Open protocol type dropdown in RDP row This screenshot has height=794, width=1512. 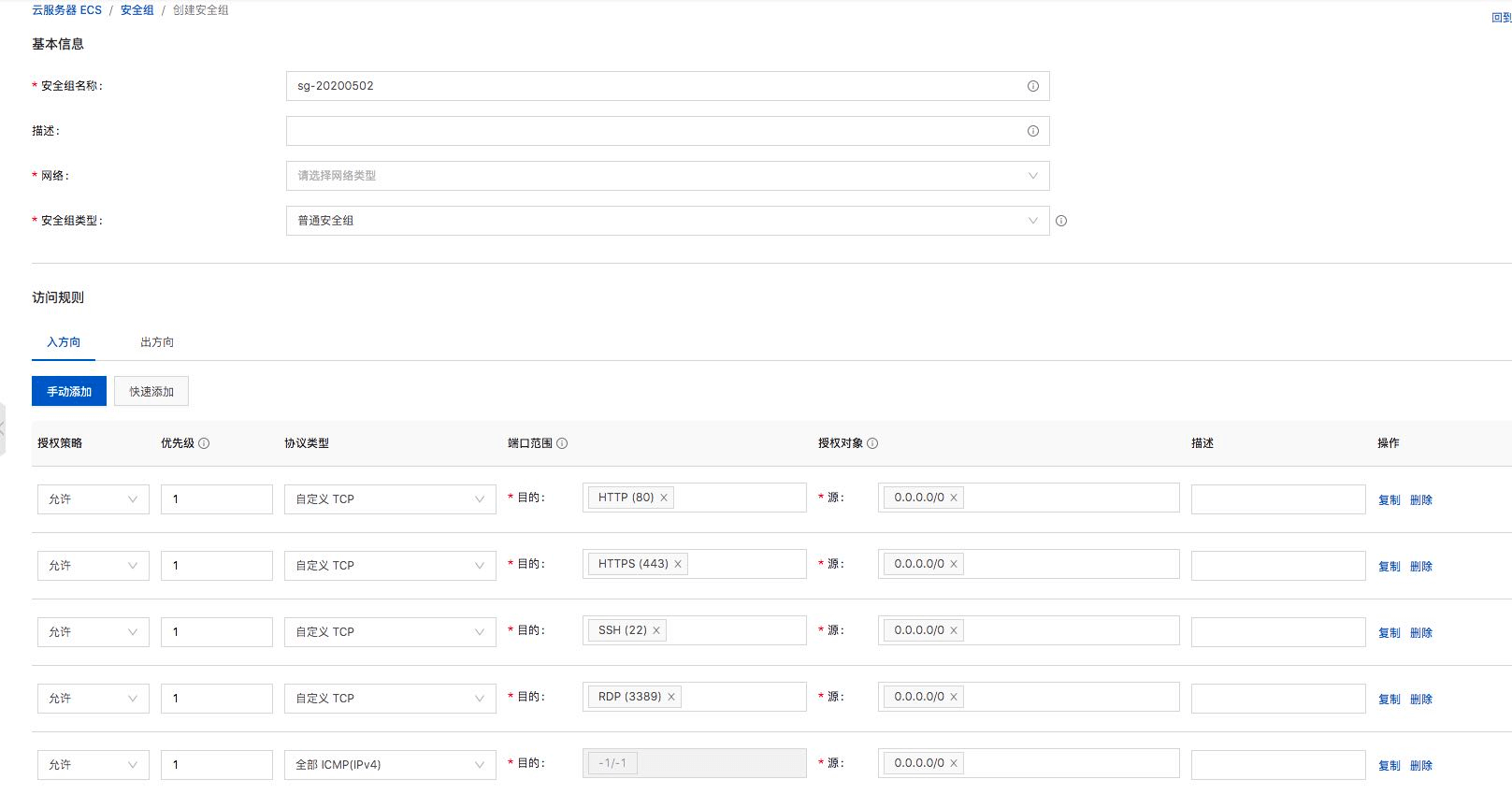tap(390, 699)
